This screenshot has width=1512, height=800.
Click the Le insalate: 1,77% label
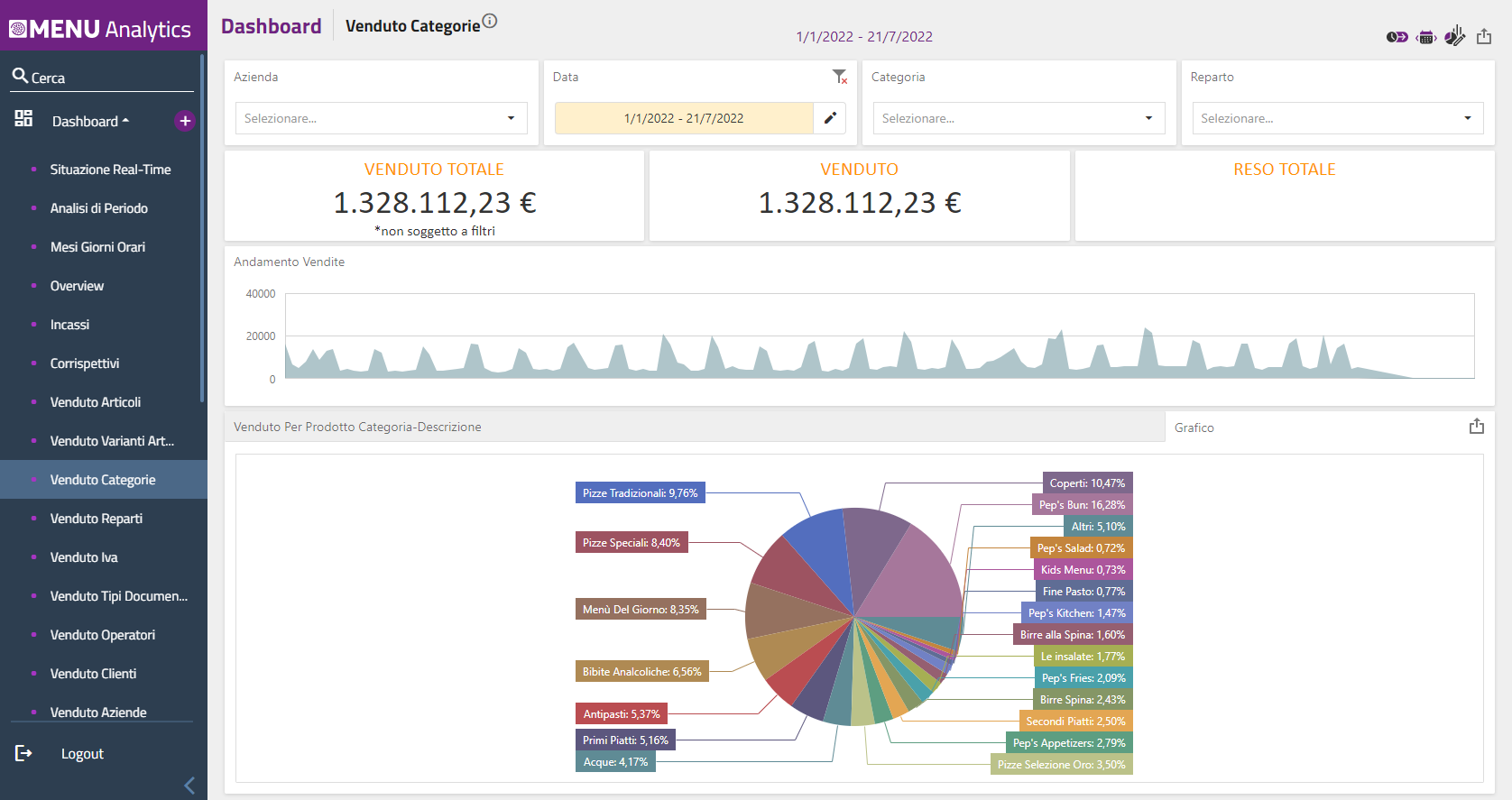tap(1083, 656)
